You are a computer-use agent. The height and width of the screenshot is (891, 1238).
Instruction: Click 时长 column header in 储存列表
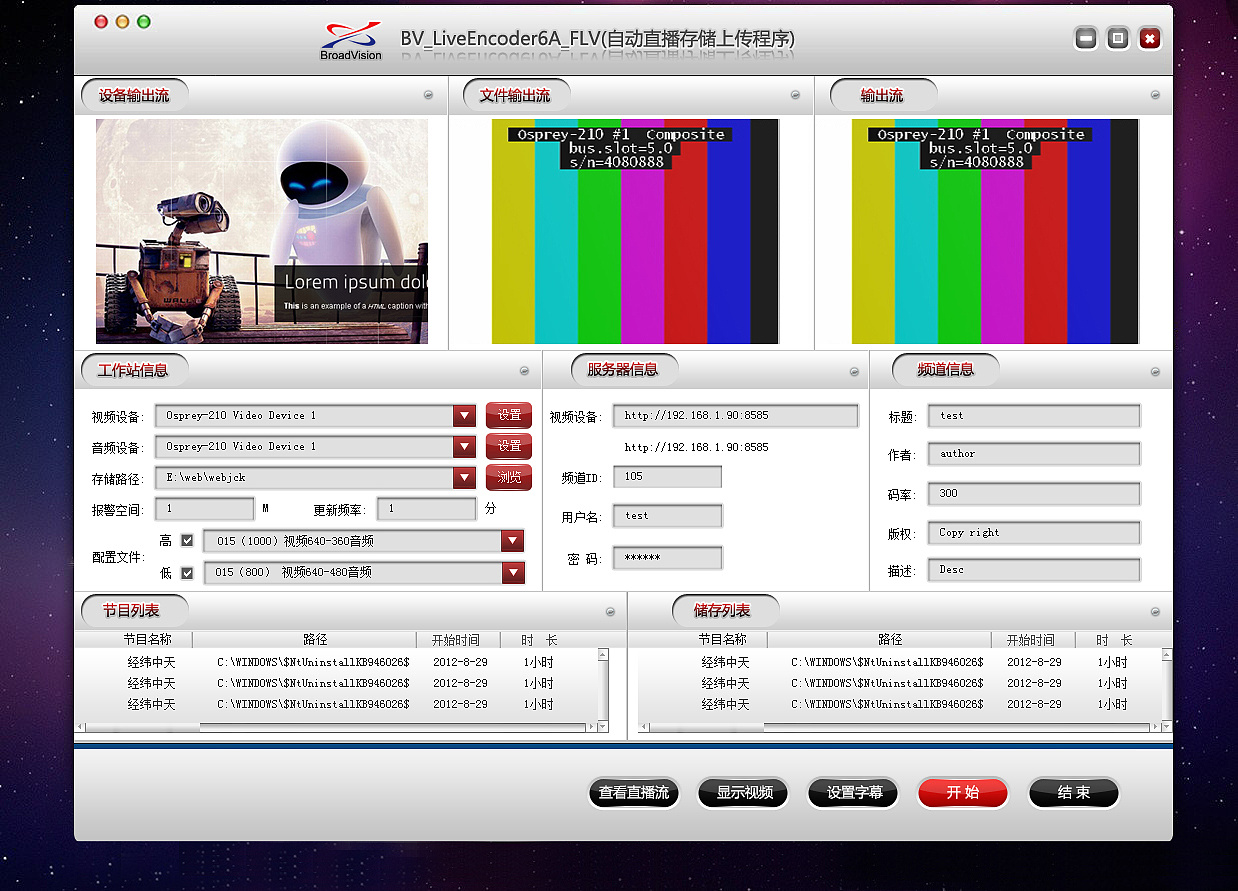1114,640
